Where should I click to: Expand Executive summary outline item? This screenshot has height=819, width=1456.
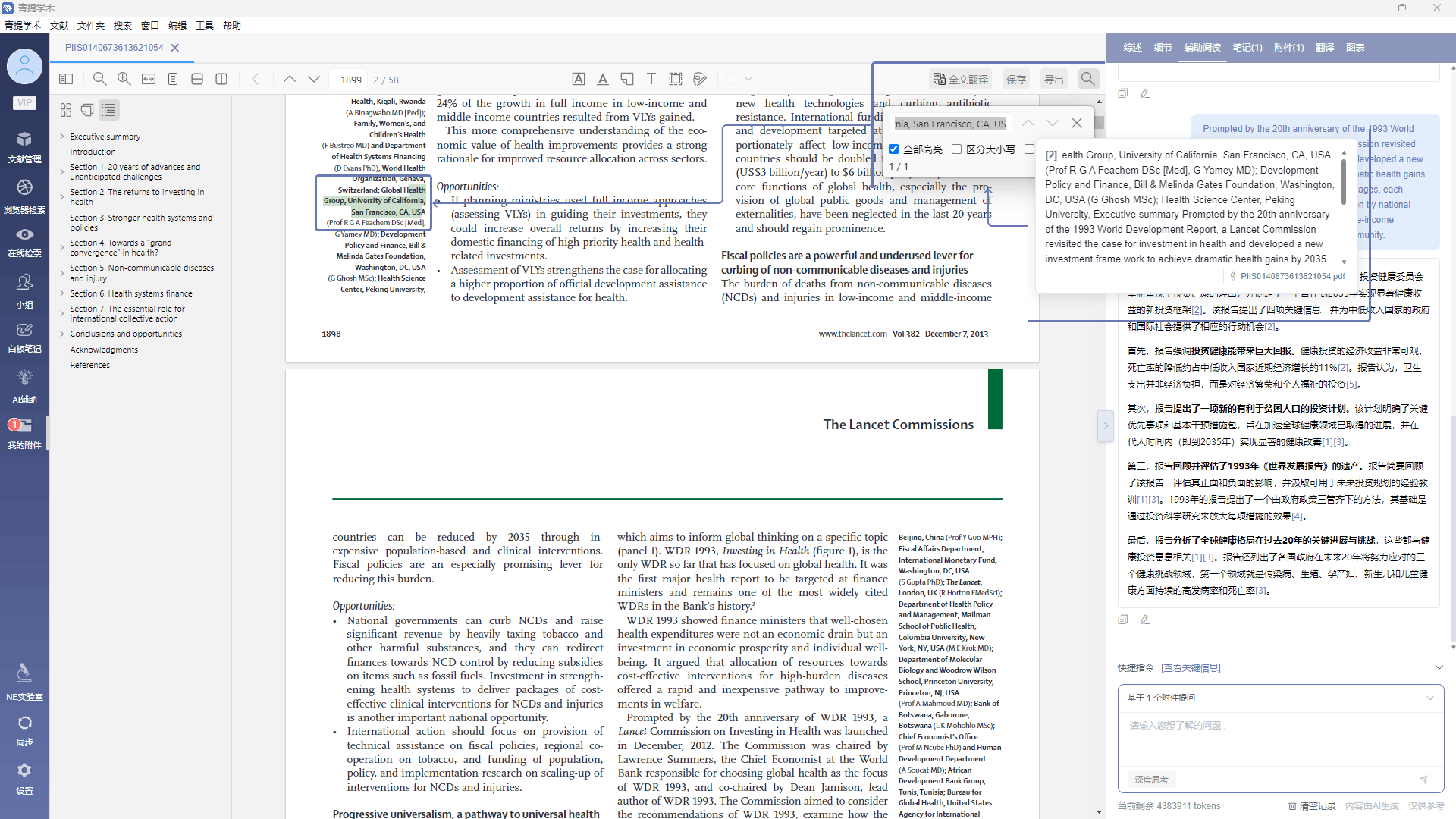tap(62, 136)
